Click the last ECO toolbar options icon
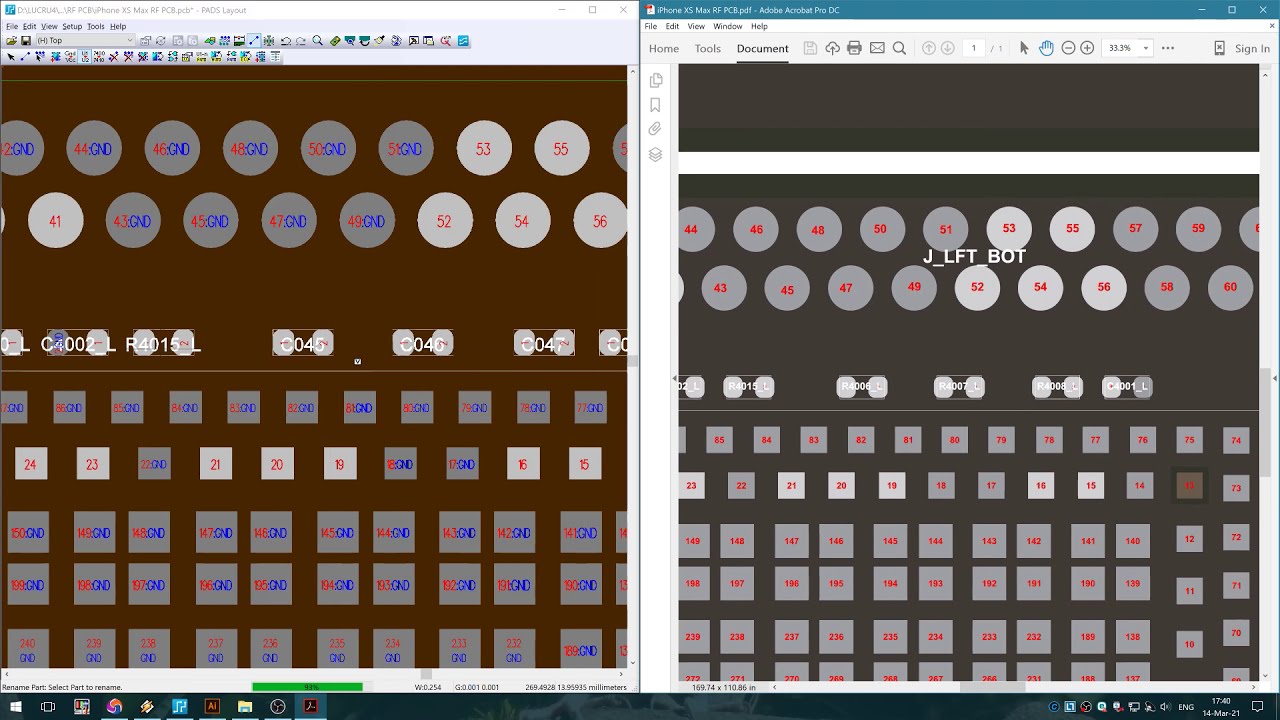The image size is (1280, 720). coord(275,57)
